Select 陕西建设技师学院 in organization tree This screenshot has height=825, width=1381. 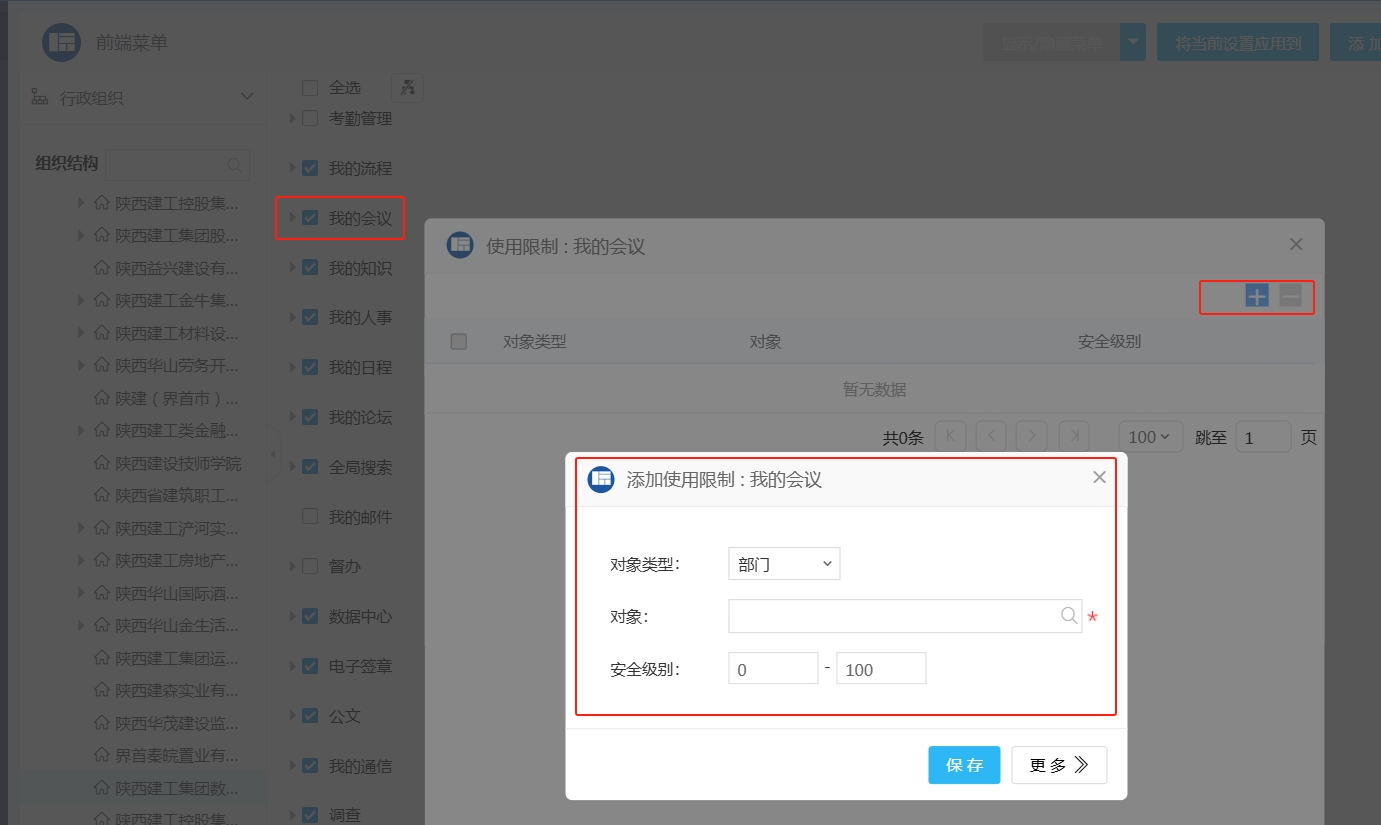click(177, 463)
